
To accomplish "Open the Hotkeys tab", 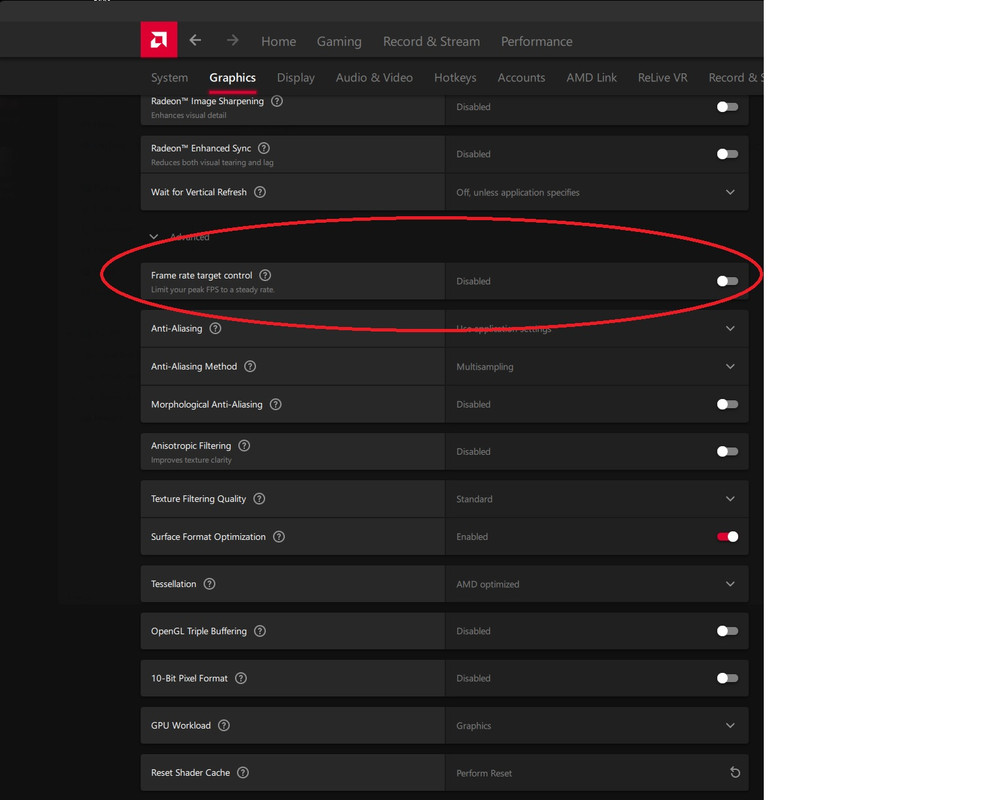I will tap(455, 78).
